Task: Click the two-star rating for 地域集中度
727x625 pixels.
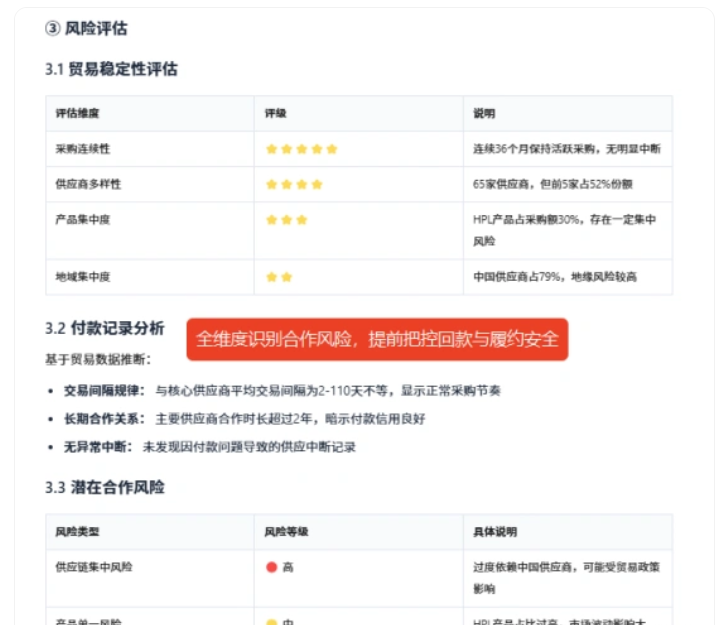Action: pos(279,277)
